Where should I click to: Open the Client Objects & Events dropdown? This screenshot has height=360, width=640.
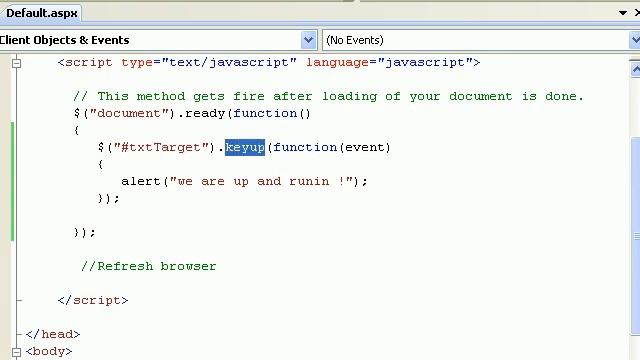click(x=308, y=40)
